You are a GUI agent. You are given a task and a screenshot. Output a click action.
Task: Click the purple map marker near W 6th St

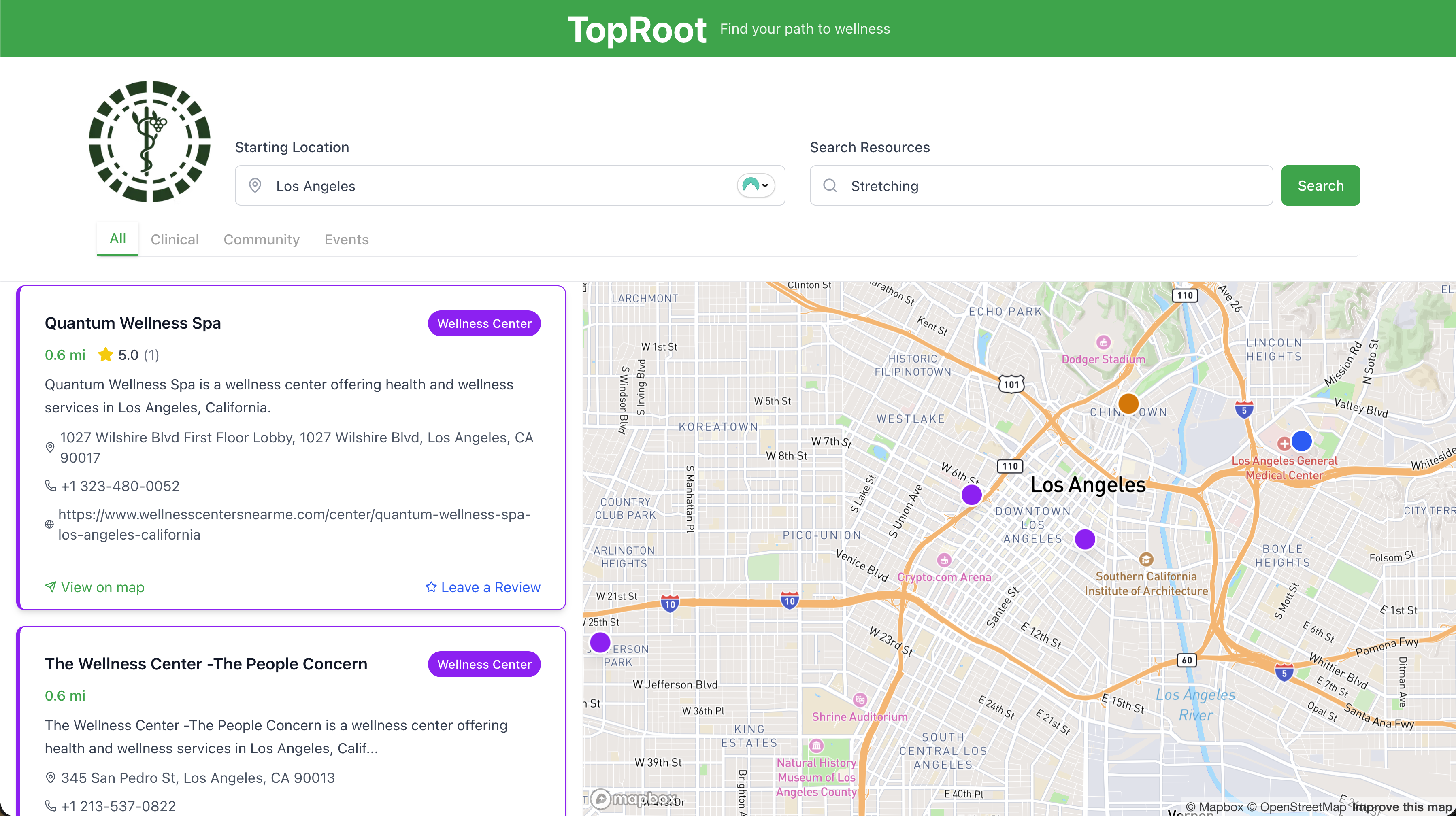tap(972, 495)
